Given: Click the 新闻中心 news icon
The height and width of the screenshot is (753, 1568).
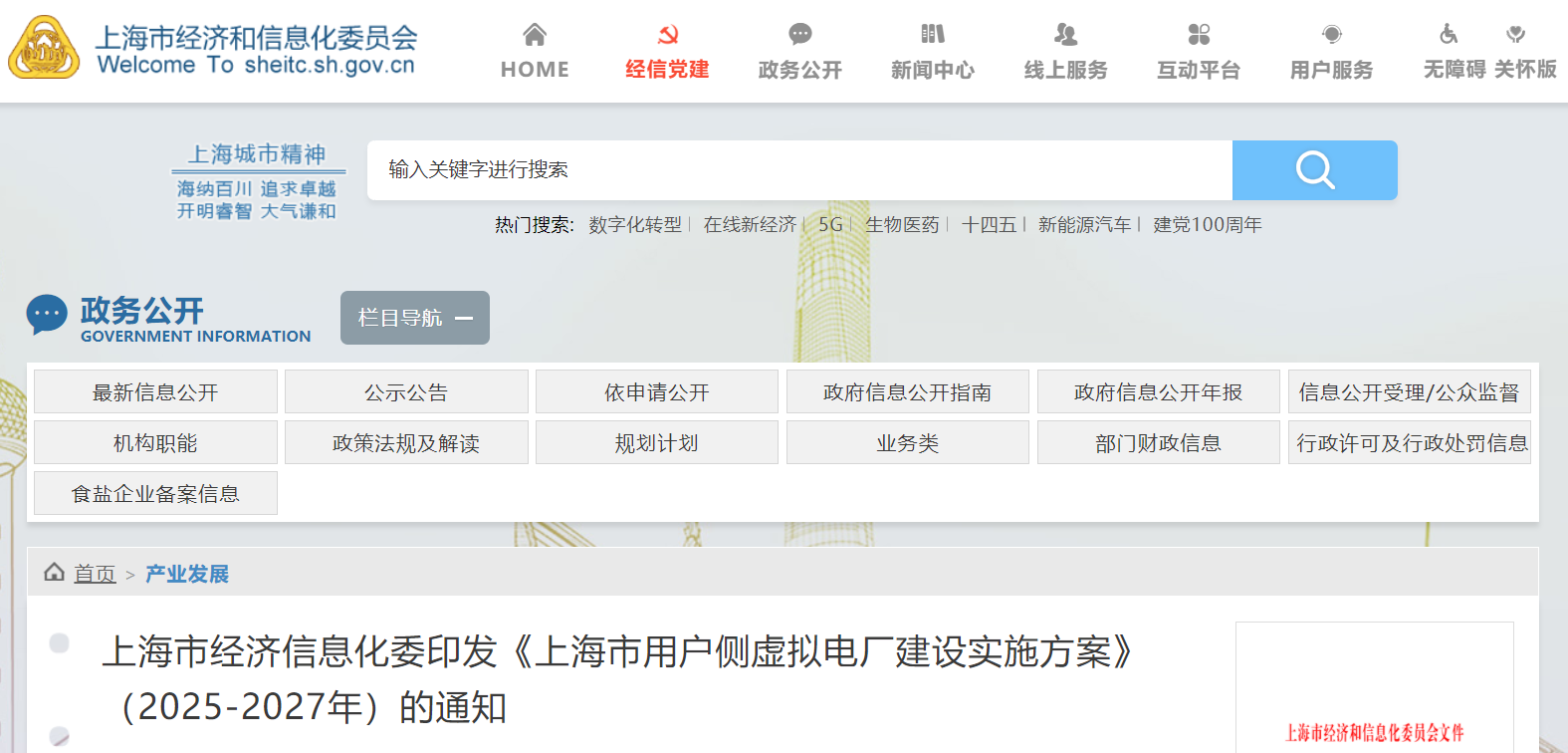Looking at the screenshot, I should (932, 35).
